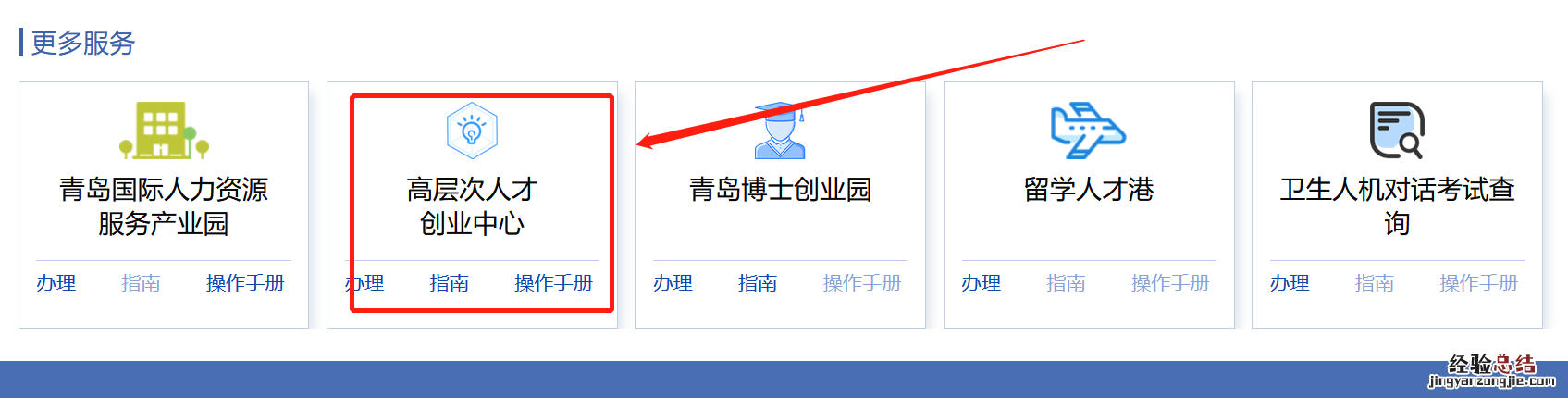Select 指南 under 高层次人才创业中心

(x=450, y=283)
